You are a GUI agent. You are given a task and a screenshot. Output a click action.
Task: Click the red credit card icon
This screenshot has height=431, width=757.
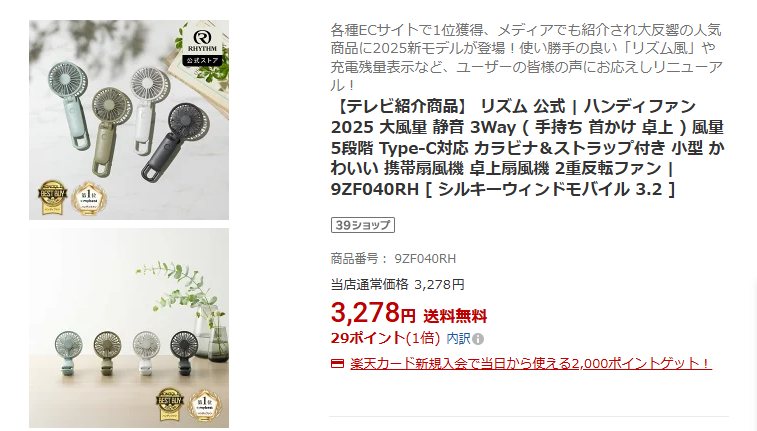(x=337, y=363)
